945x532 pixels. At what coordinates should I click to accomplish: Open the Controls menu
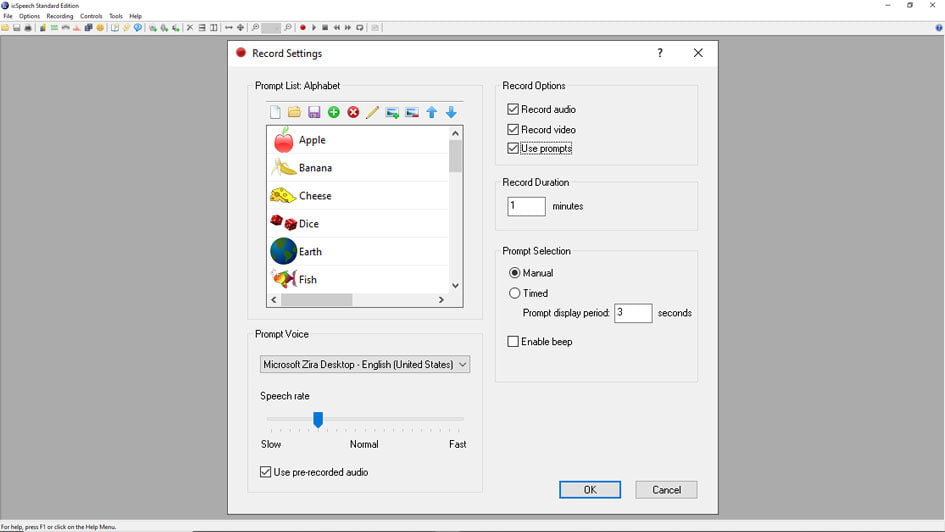click(91, 16)
